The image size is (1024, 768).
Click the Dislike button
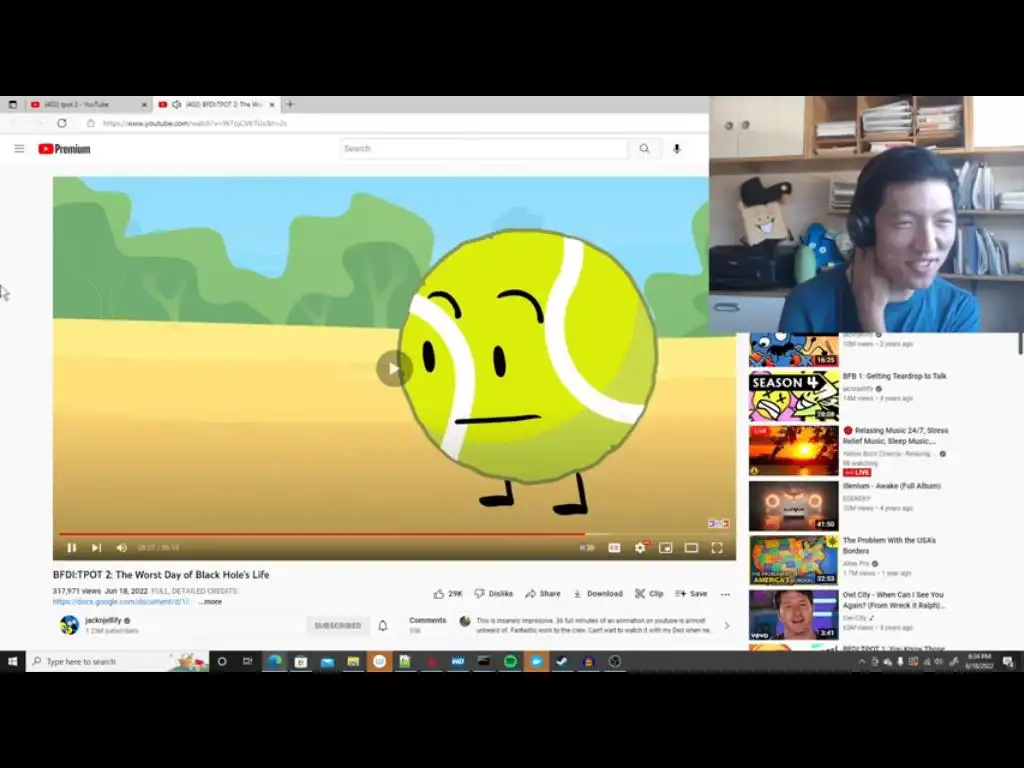[494, 594]
